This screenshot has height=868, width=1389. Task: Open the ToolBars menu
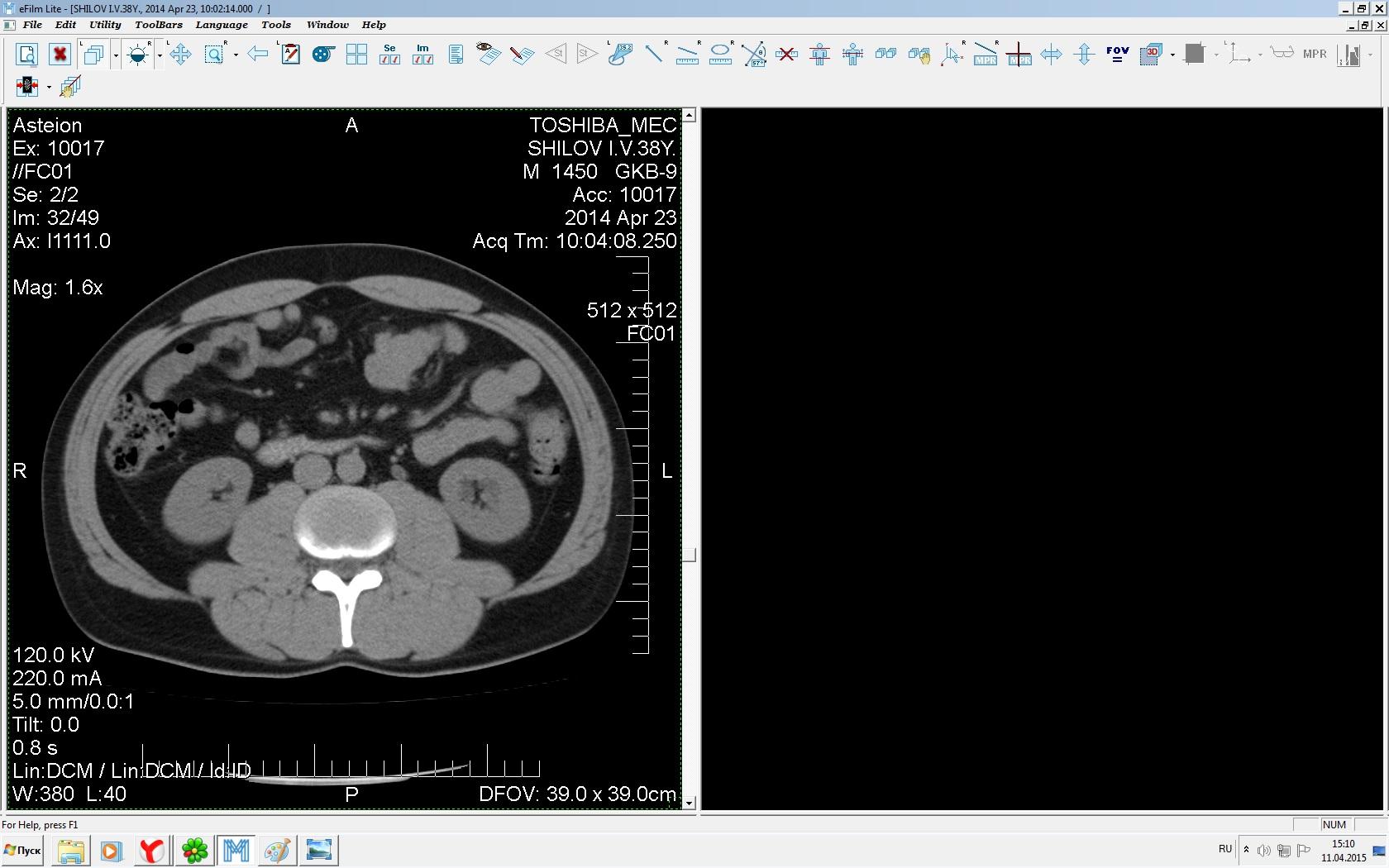point(158,25)
